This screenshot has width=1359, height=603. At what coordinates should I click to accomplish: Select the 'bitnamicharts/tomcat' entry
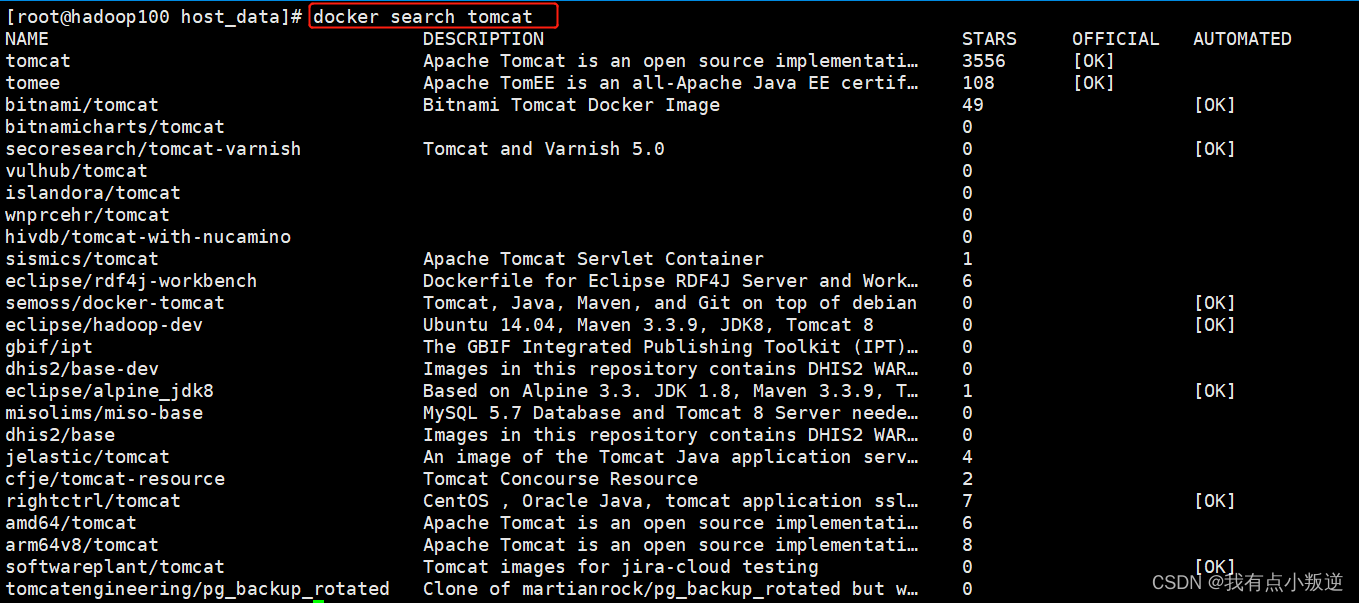115,127
